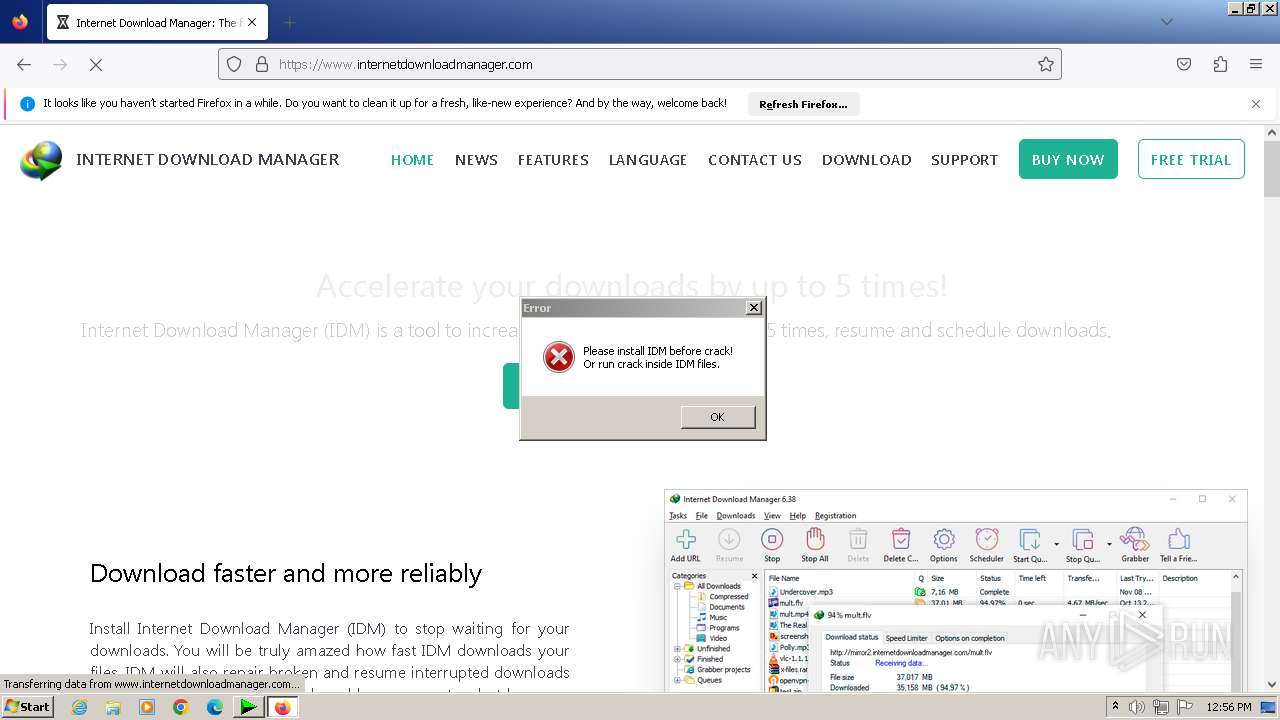
Task: Stop loading the current page
Action: 96,64
